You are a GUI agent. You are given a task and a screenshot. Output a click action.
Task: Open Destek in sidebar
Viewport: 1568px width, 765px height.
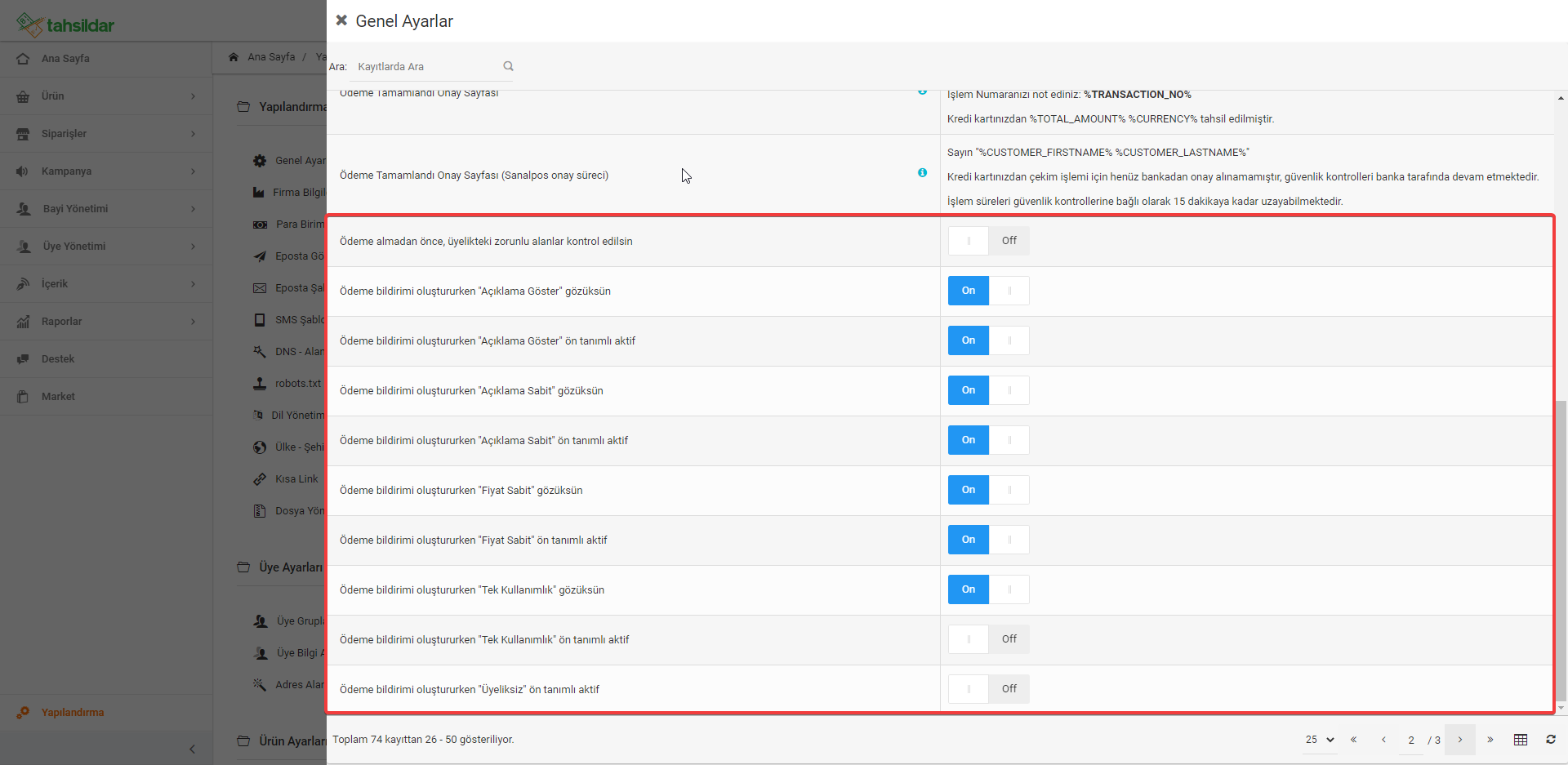click(106, 359)
